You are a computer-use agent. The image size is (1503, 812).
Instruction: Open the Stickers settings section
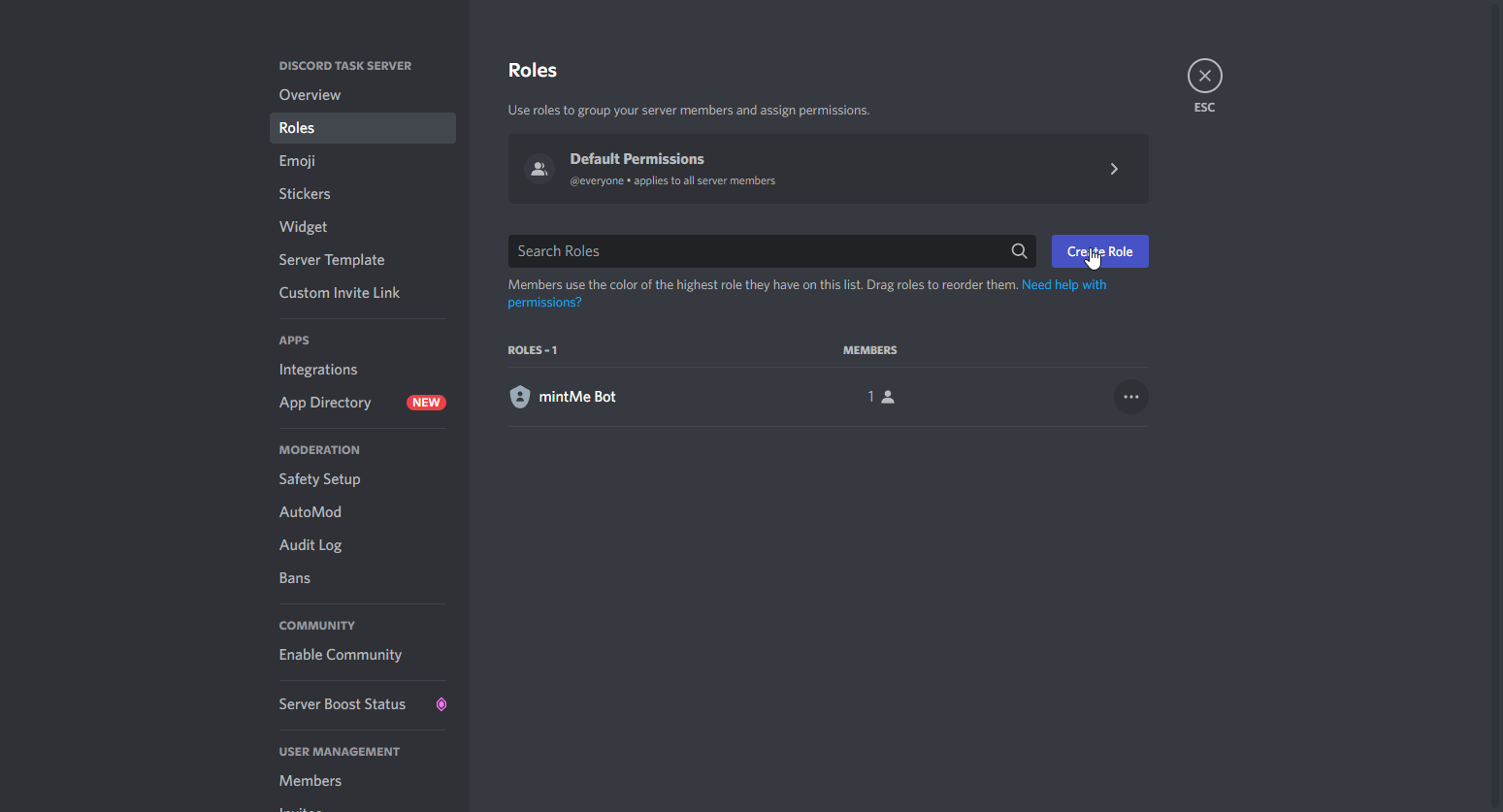(x=305, y=194)
